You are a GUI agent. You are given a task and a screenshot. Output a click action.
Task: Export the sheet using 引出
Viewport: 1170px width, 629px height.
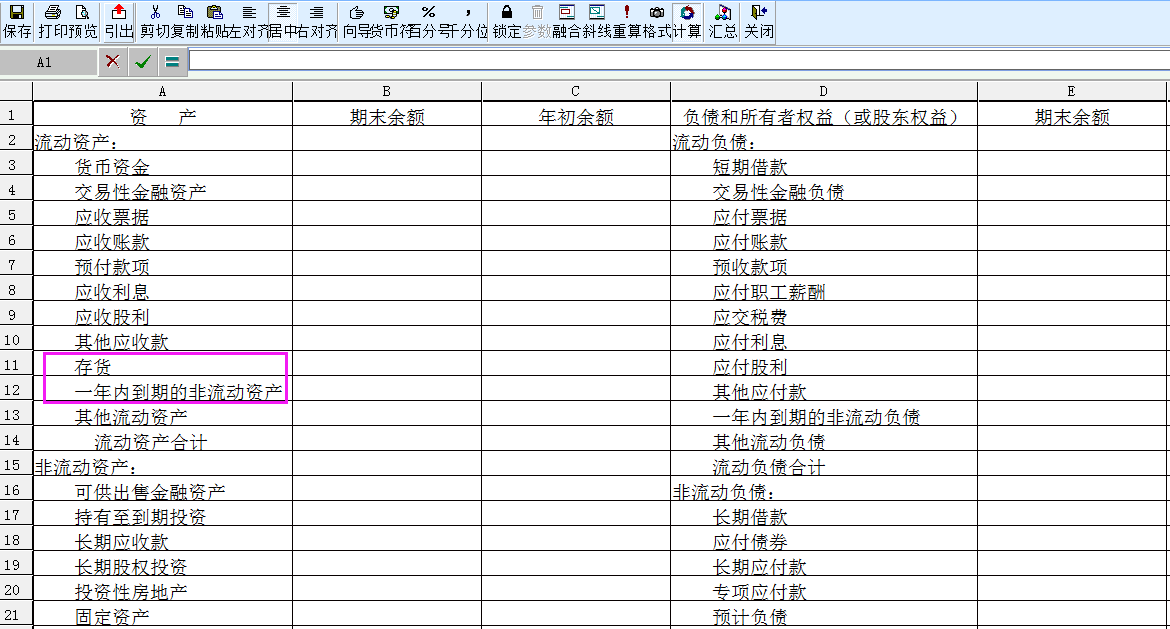point(116,18)
